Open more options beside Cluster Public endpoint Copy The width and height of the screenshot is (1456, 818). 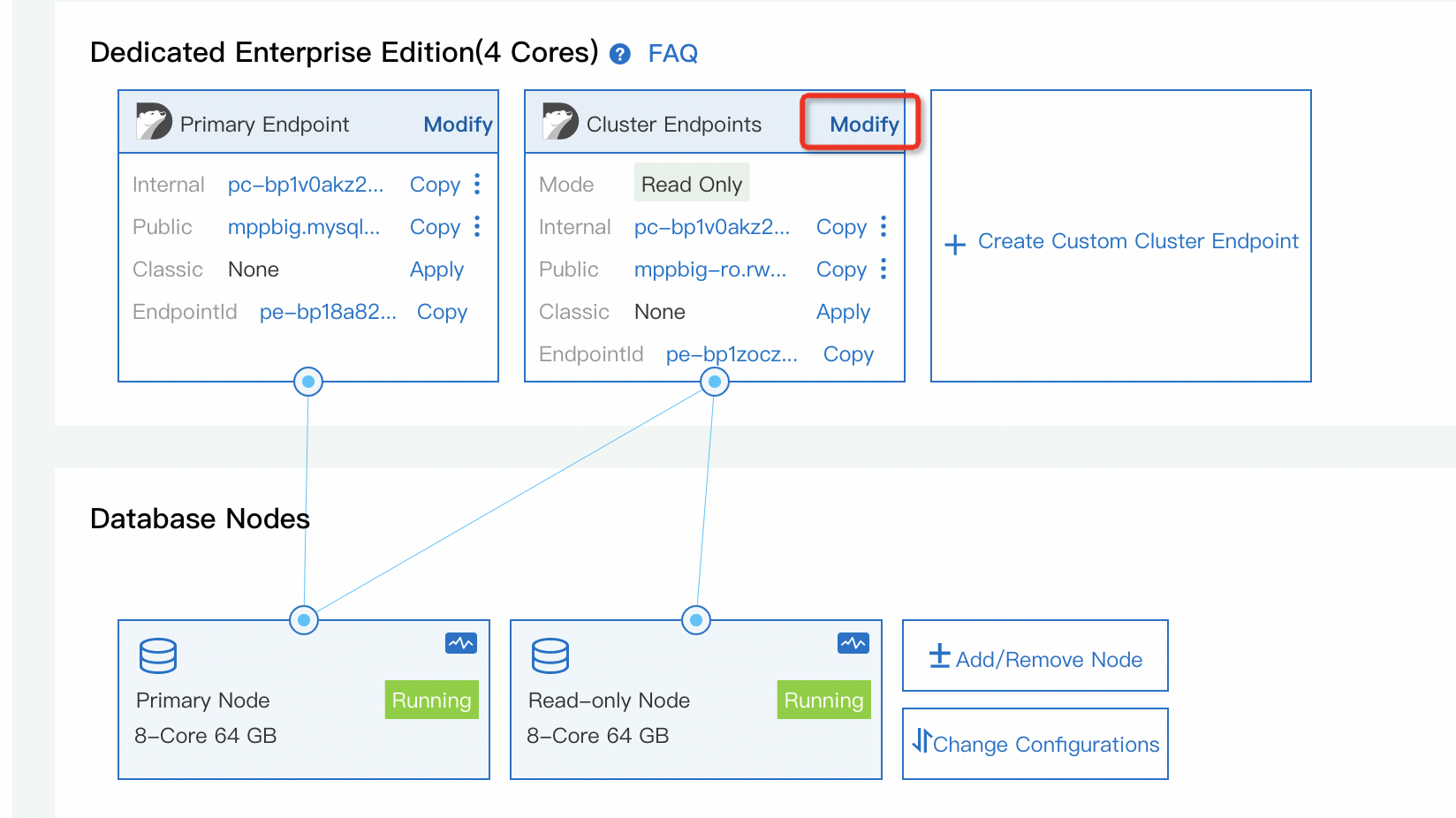click(883, 269)
